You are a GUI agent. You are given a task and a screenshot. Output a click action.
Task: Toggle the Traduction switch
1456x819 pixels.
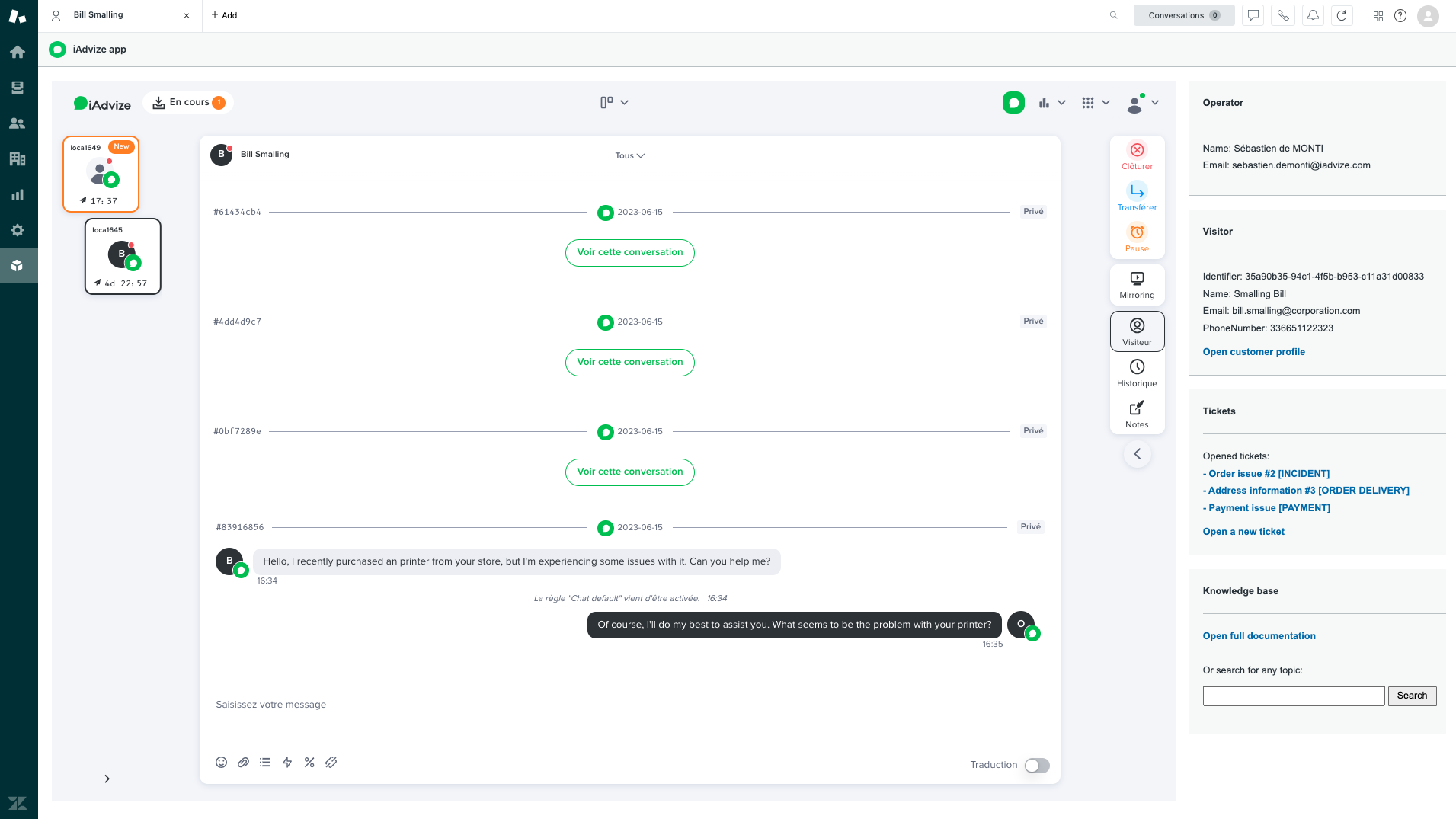(x=1036, y=766)
